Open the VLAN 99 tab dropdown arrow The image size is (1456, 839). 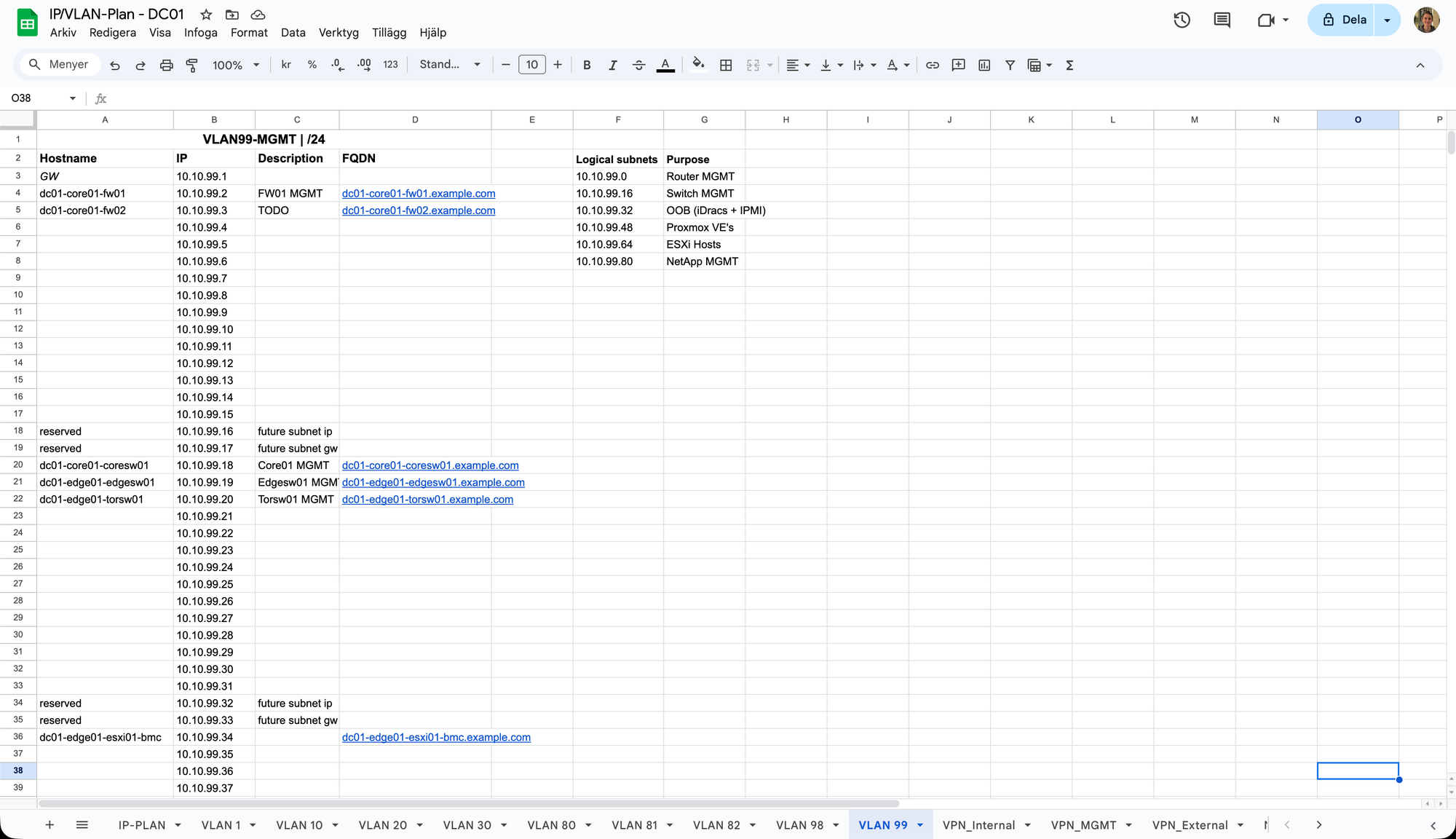tap(920, 825)
